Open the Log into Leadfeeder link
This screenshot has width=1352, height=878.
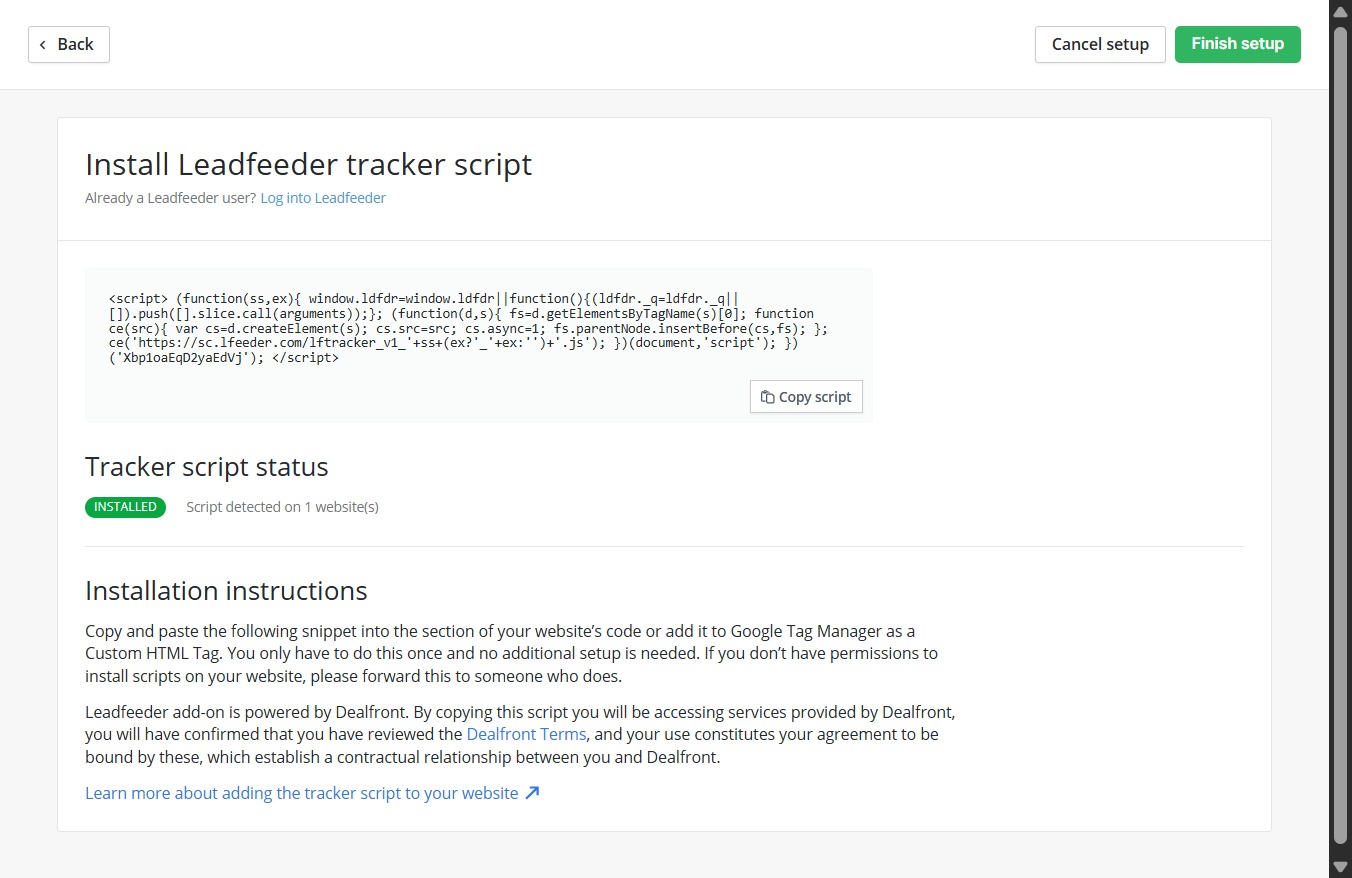click(323, 198)
